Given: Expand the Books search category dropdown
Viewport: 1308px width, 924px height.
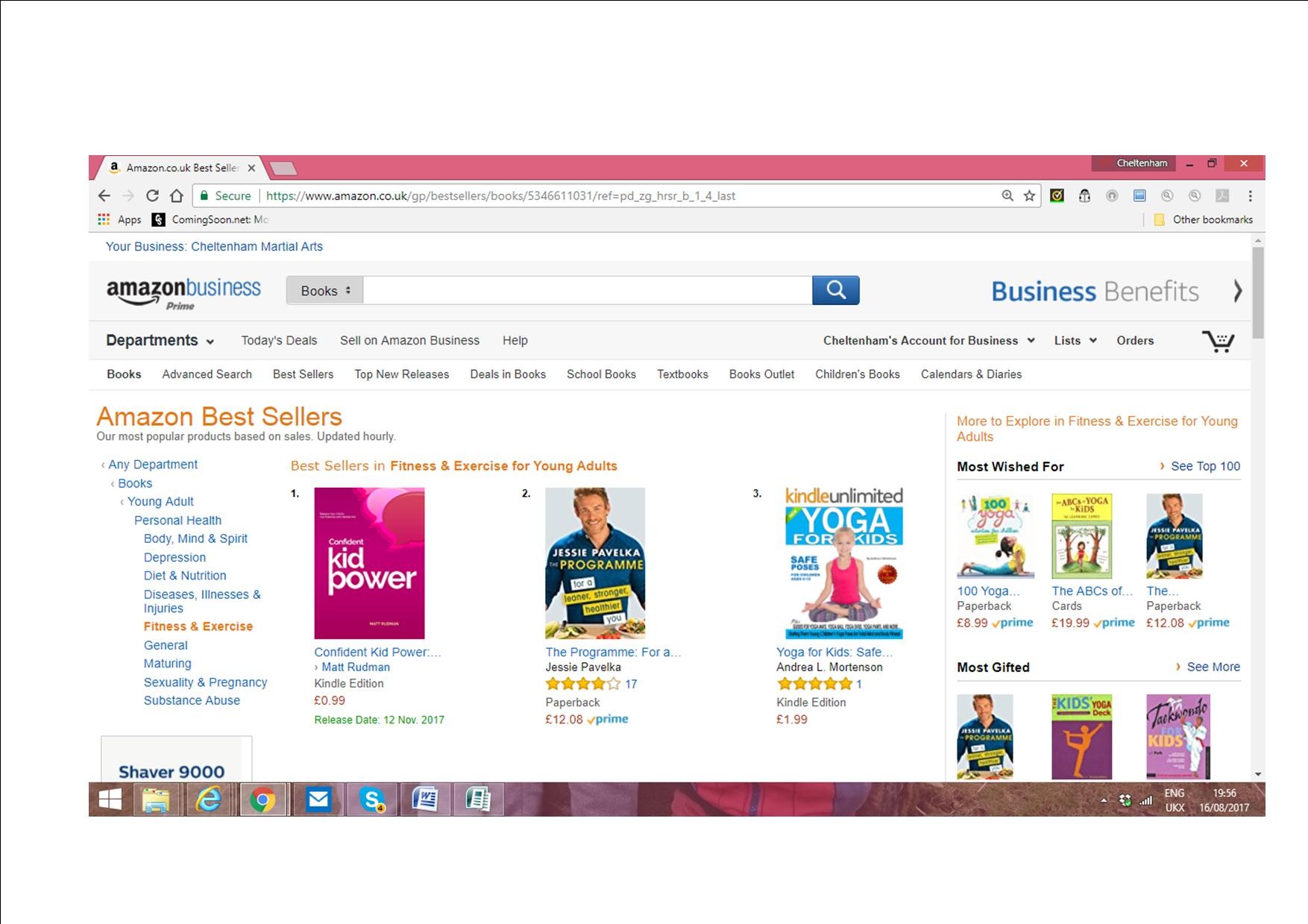Looking at the screenshot, I should pos(325,290).
